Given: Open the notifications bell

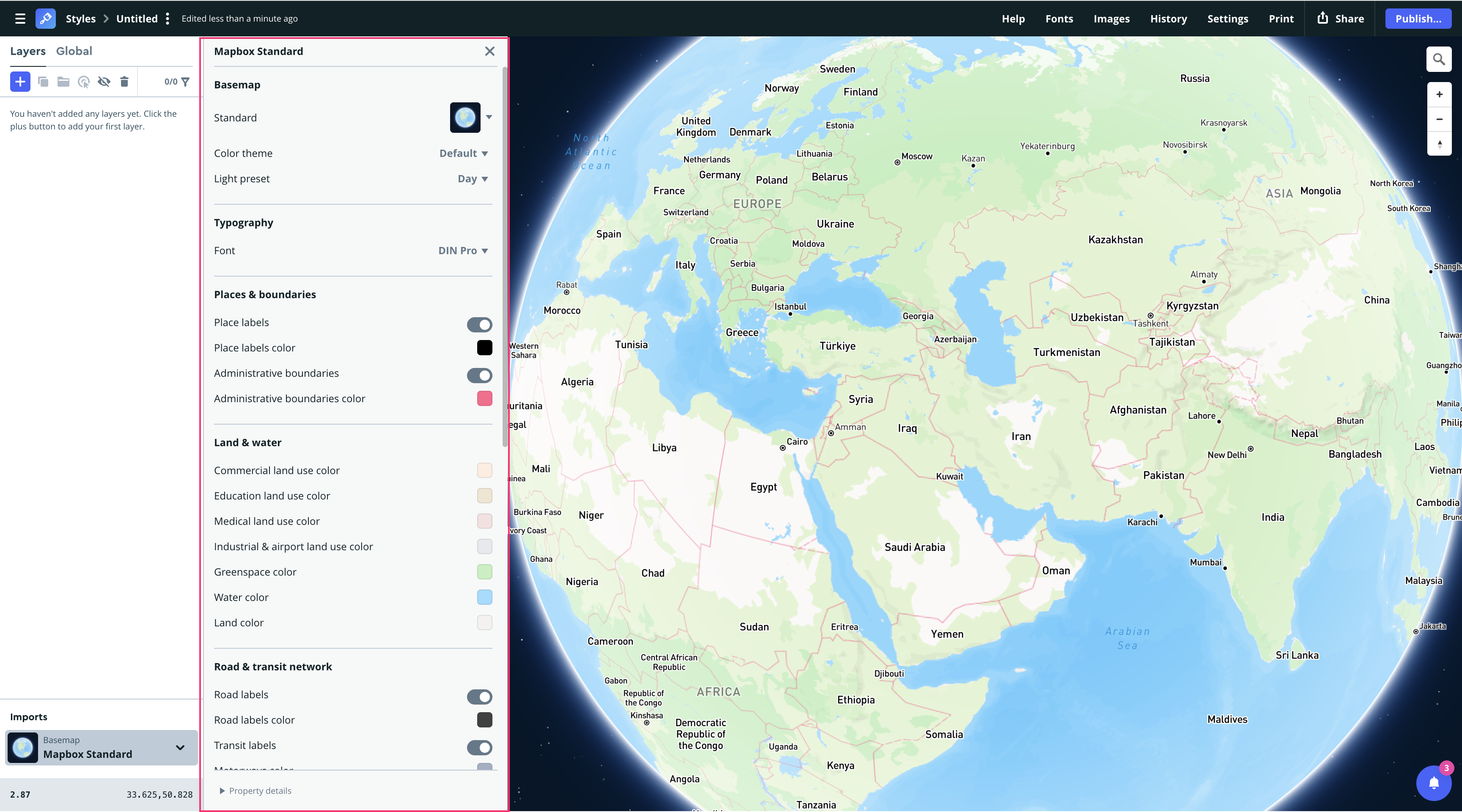Looking at the screenshot, I should (x=1433, y=783).
